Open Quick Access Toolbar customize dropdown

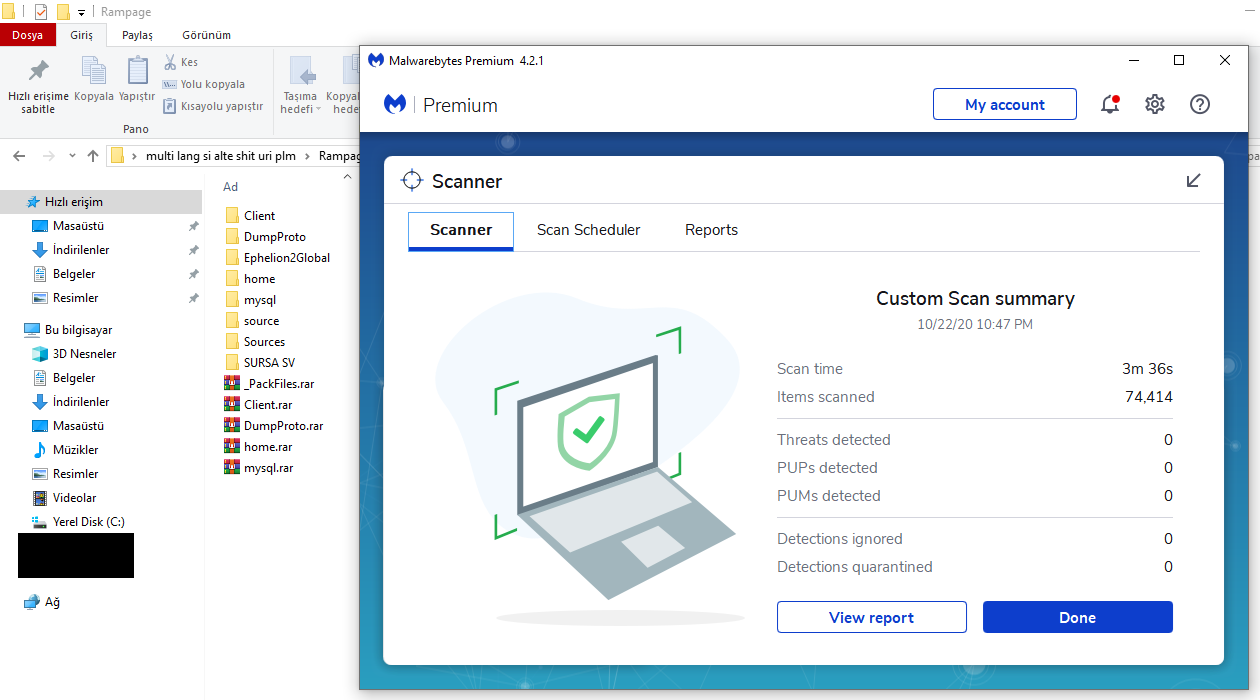point(81,13)
